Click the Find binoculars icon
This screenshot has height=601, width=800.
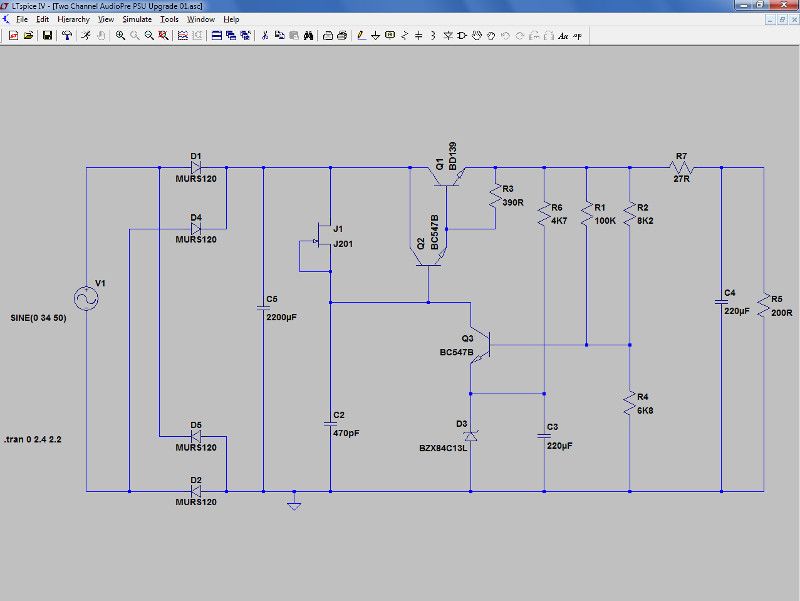pyautogui.click(x=308, y=36)
